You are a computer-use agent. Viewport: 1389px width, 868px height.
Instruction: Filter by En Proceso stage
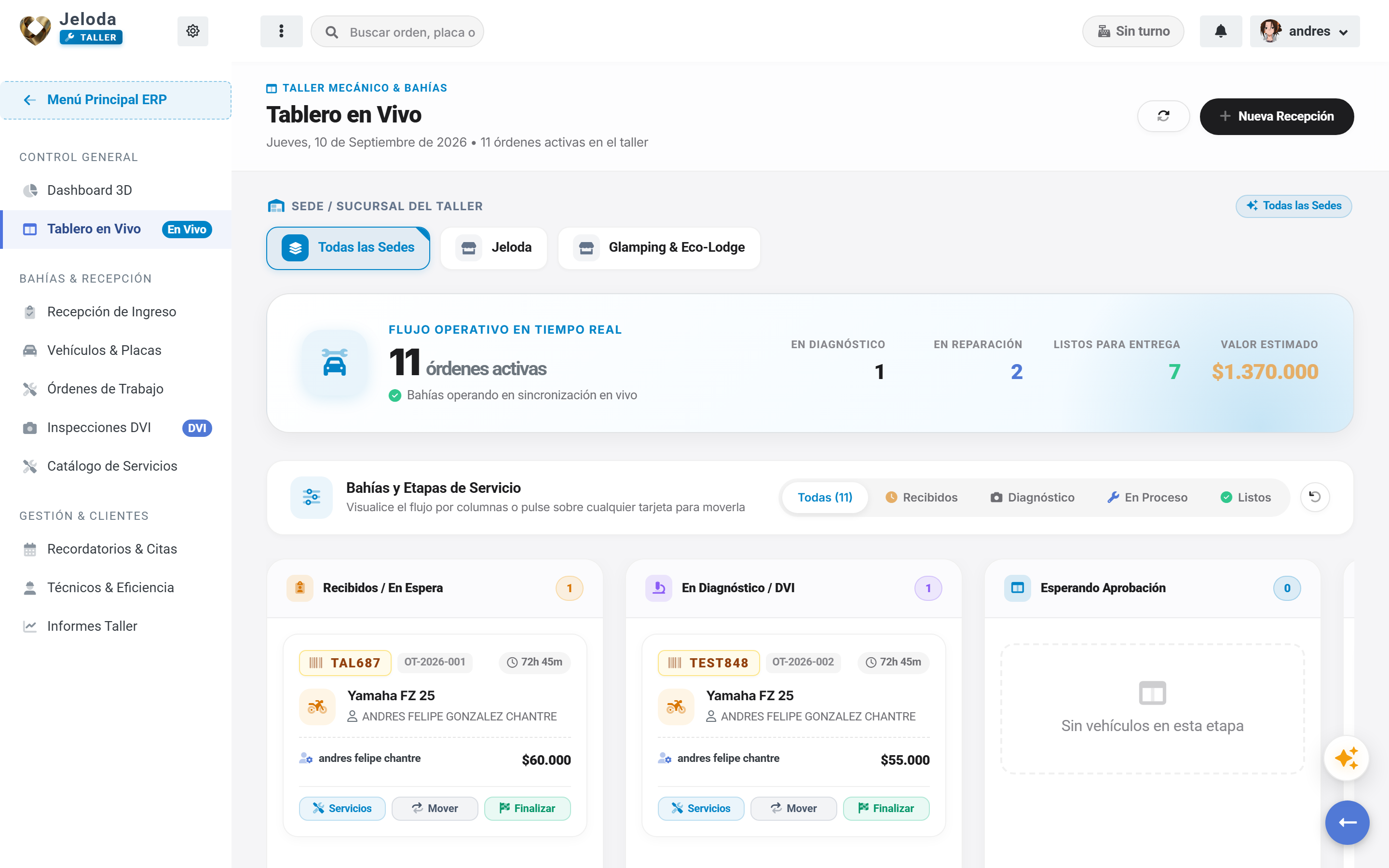(1147, 497)
